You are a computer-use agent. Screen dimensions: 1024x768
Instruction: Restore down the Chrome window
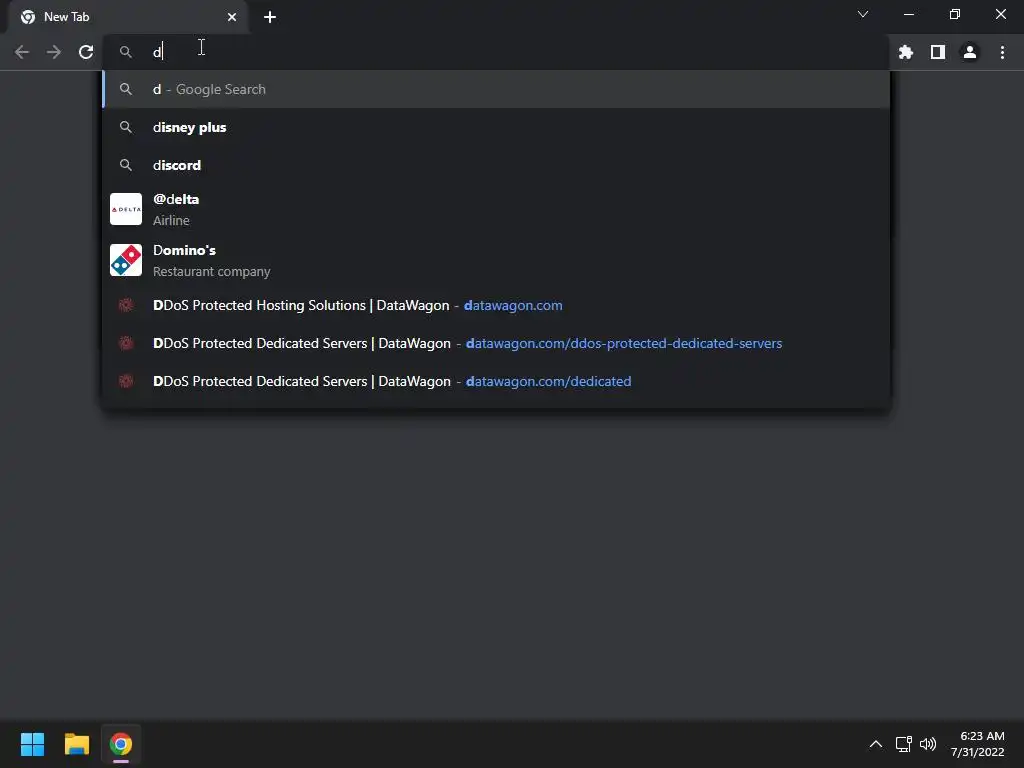(x=955, y=14)
